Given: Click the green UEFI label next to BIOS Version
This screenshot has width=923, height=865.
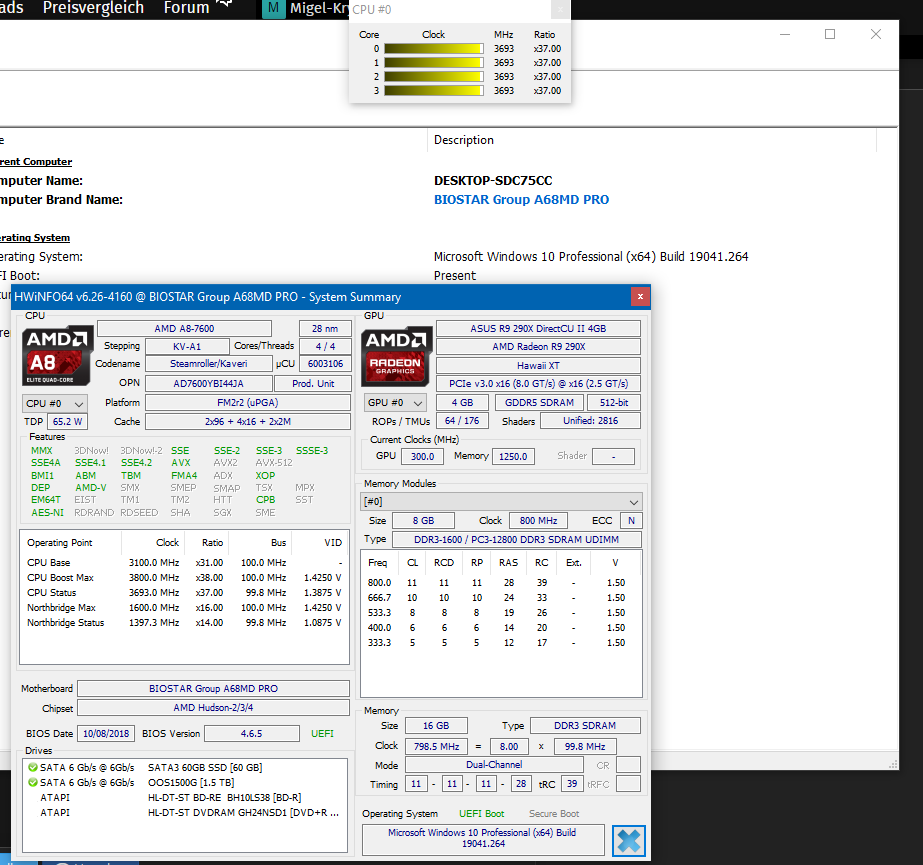Looking at the screenshot, I should (322, 734).
